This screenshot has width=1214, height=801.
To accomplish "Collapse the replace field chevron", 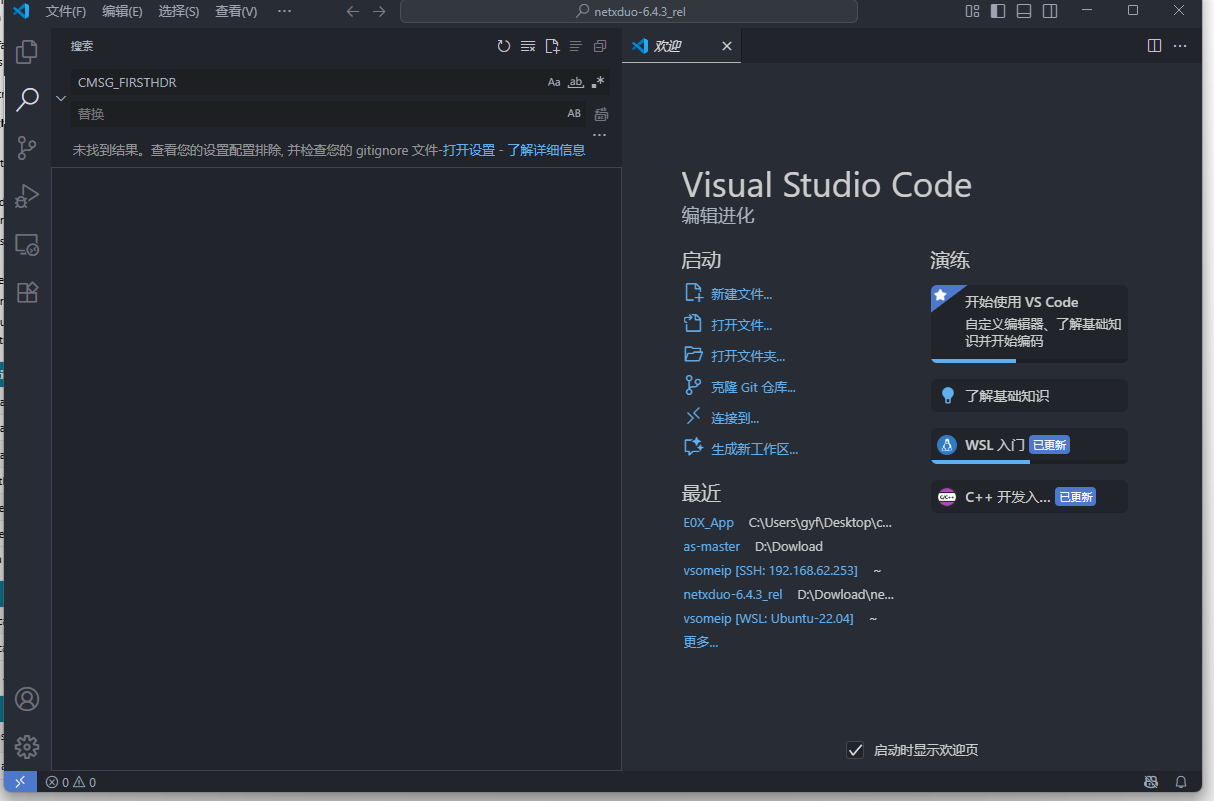I will click(x=61, y=98).
